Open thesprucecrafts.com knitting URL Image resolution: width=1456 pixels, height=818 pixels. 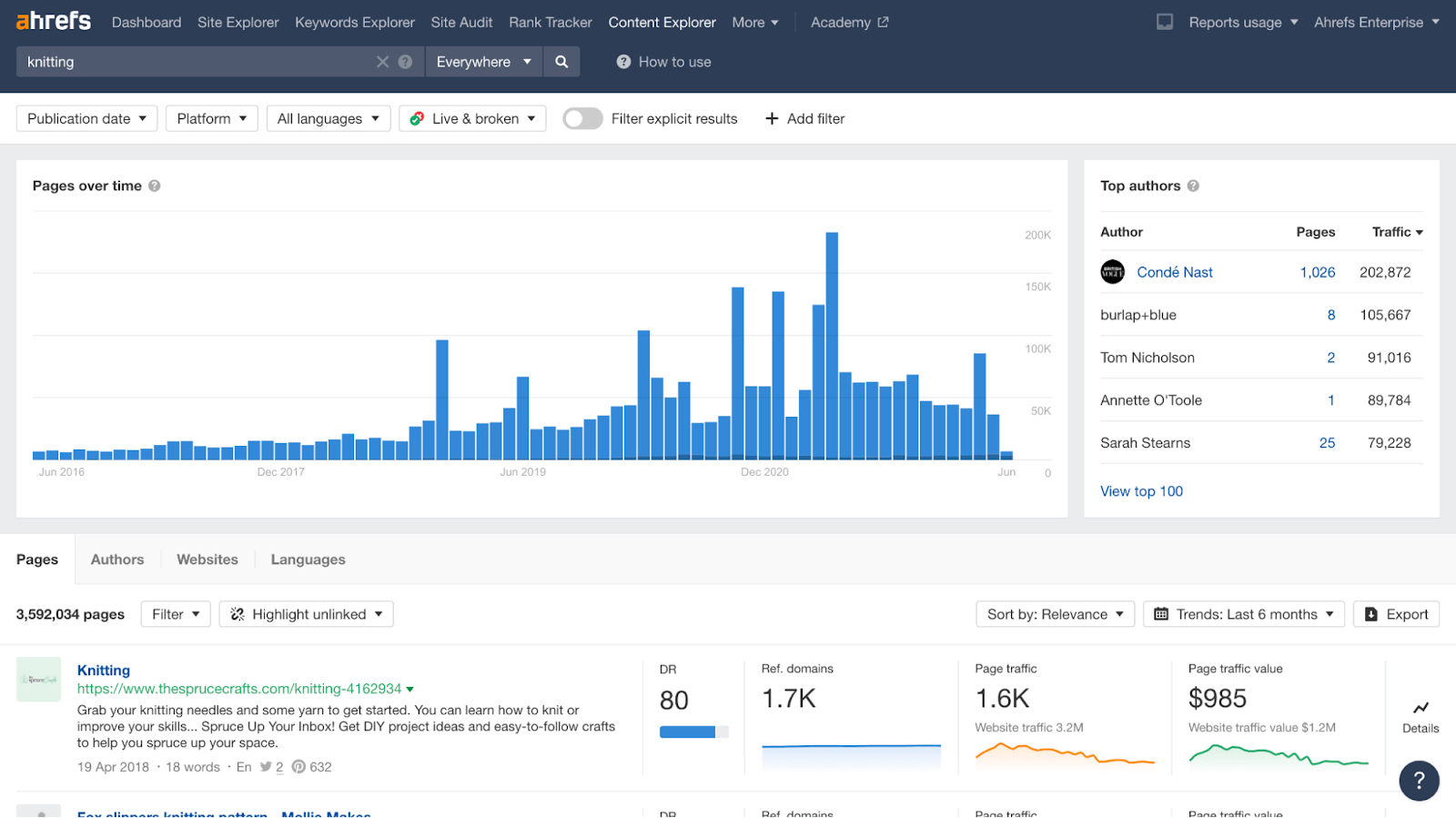click(239, 689)
